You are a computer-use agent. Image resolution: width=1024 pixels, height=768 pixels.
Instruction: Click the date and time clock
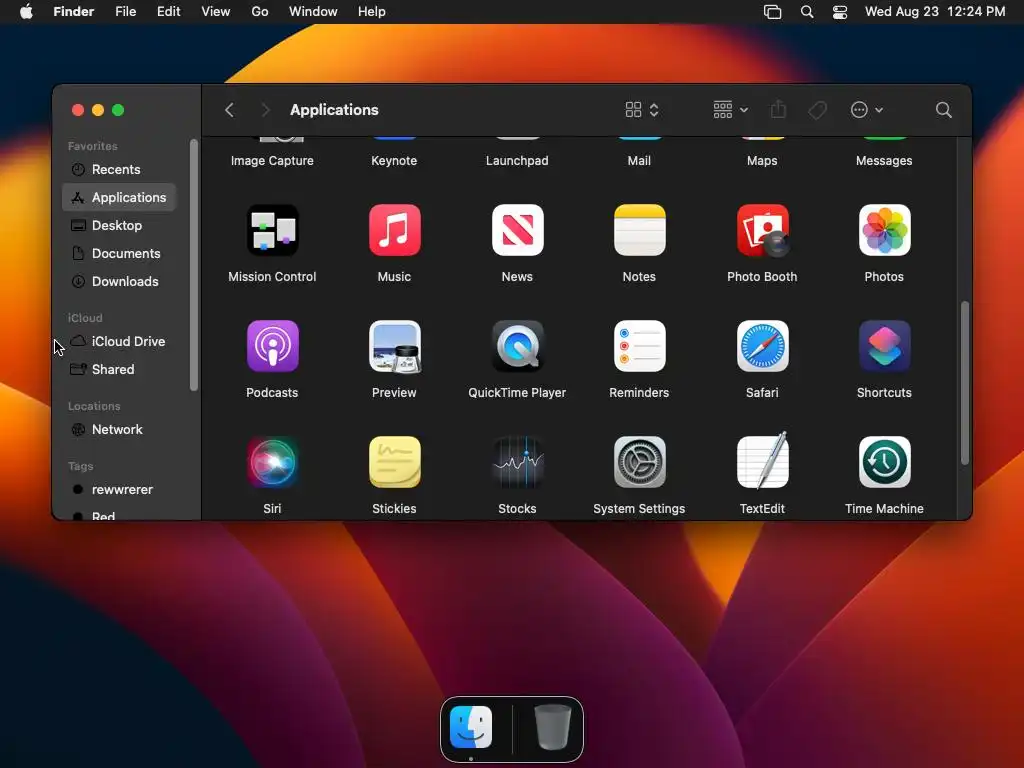pos(935,12)
